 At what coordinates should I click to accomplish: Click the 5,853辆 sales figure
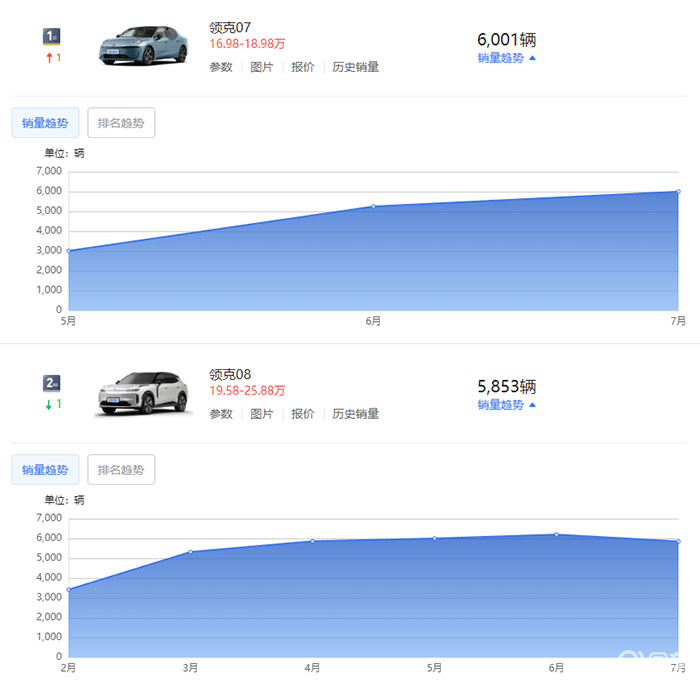506,387
